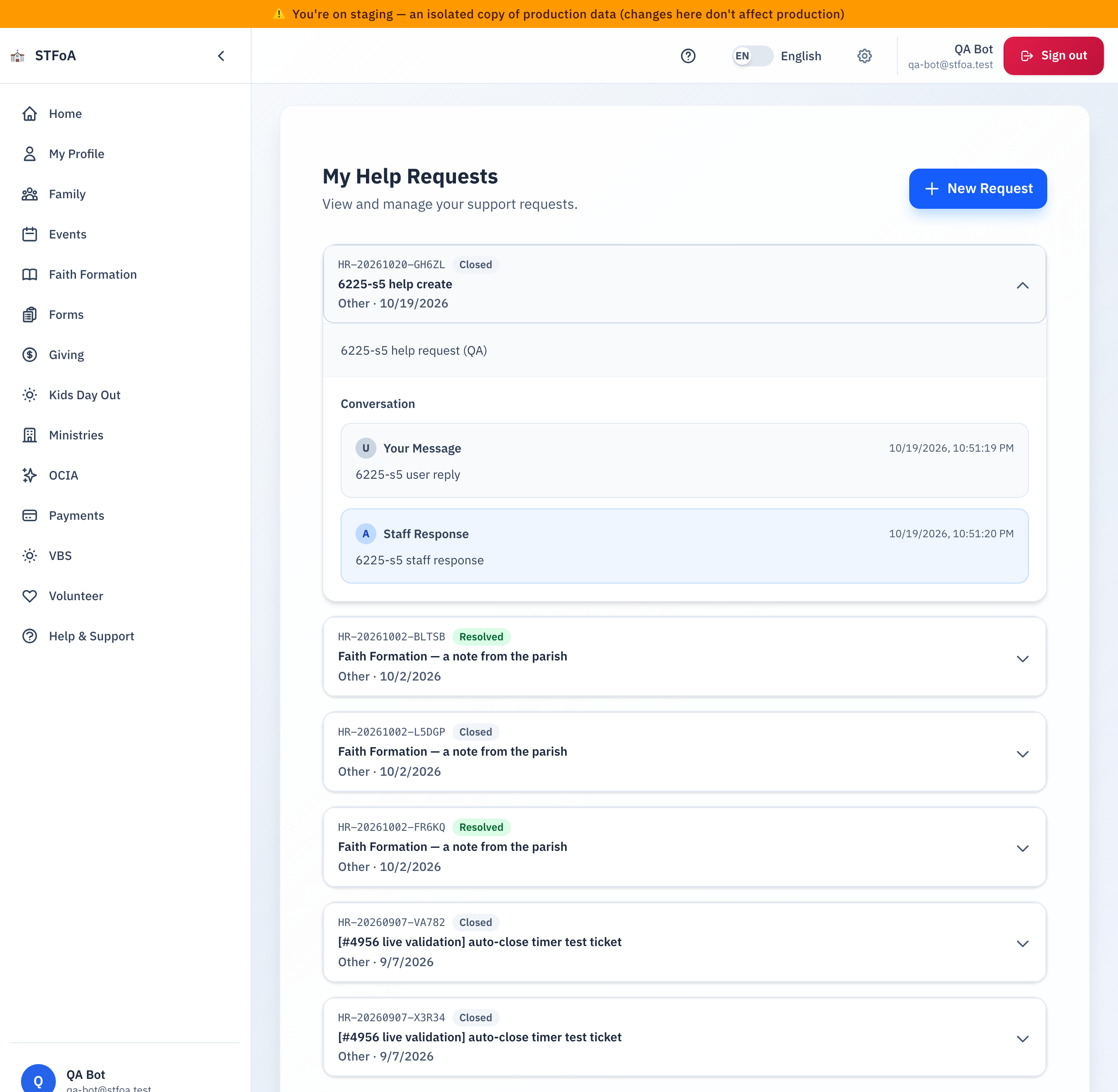Viewport: 1118px width, 1092px height.
Task: Click the QA Bot avatar at sidebar bottom
Action: 38,1078
